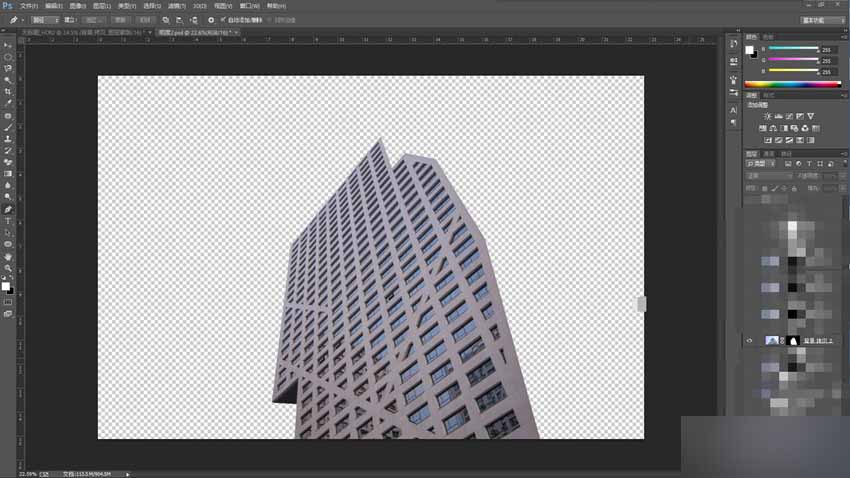This screenshot has width=850, height=478.
Task: Click the Brightness/Contrast adjustment icon
Action: click(768, 117)
